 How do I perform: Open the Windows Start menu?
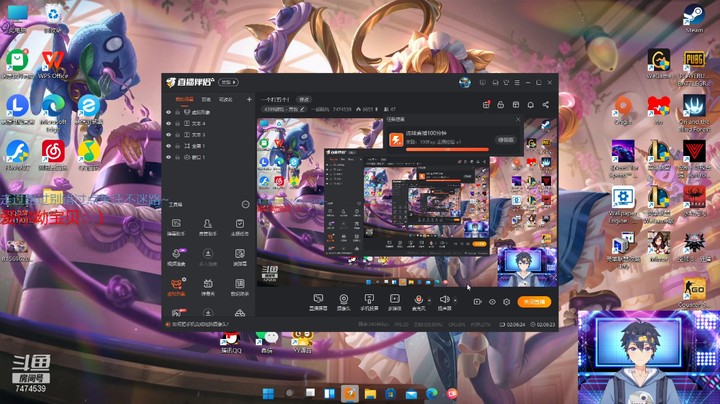(x=268, y=393)
